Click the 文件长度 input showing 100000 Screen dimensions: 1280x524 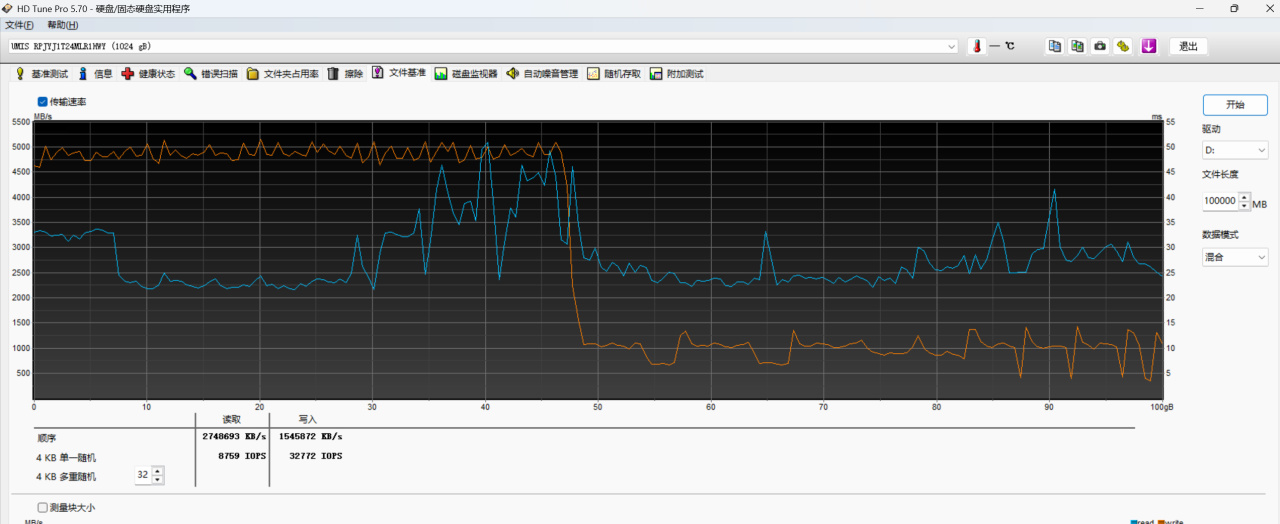click(1220, 201)
